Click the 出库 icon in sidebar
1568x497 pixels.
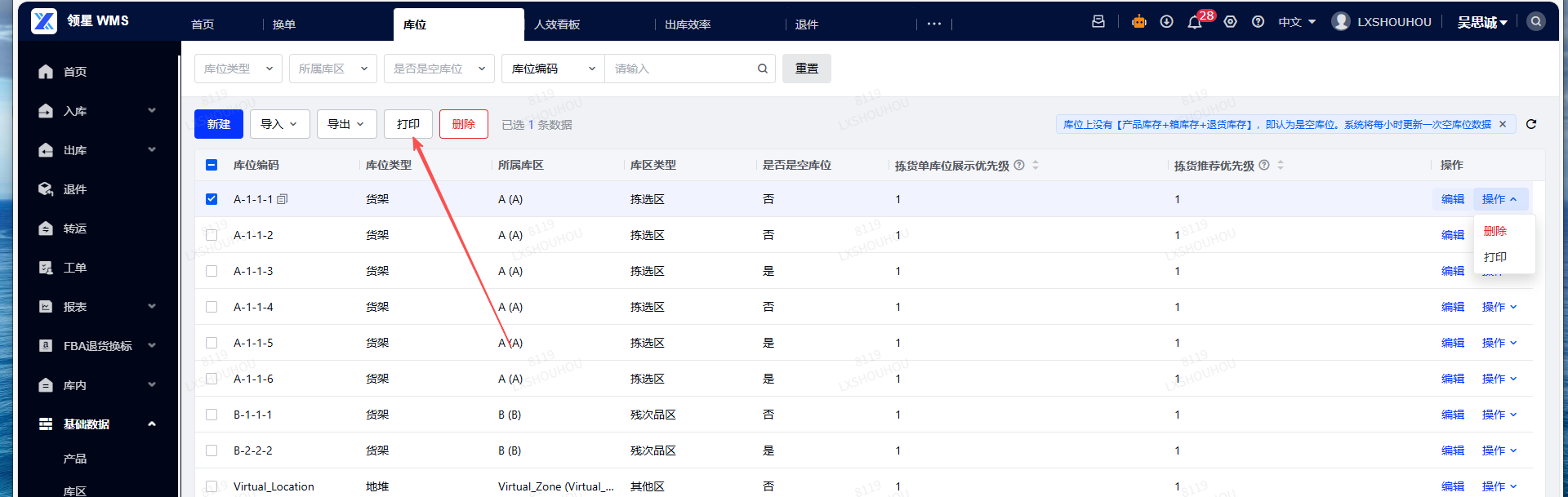click(x=46, y=150)
